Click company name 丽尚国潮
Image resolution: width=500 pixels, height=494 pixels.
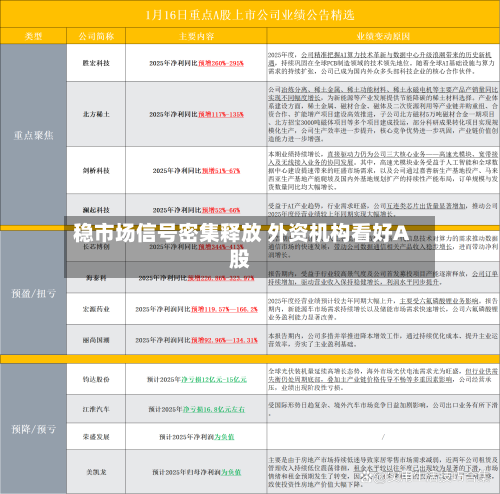96,340
